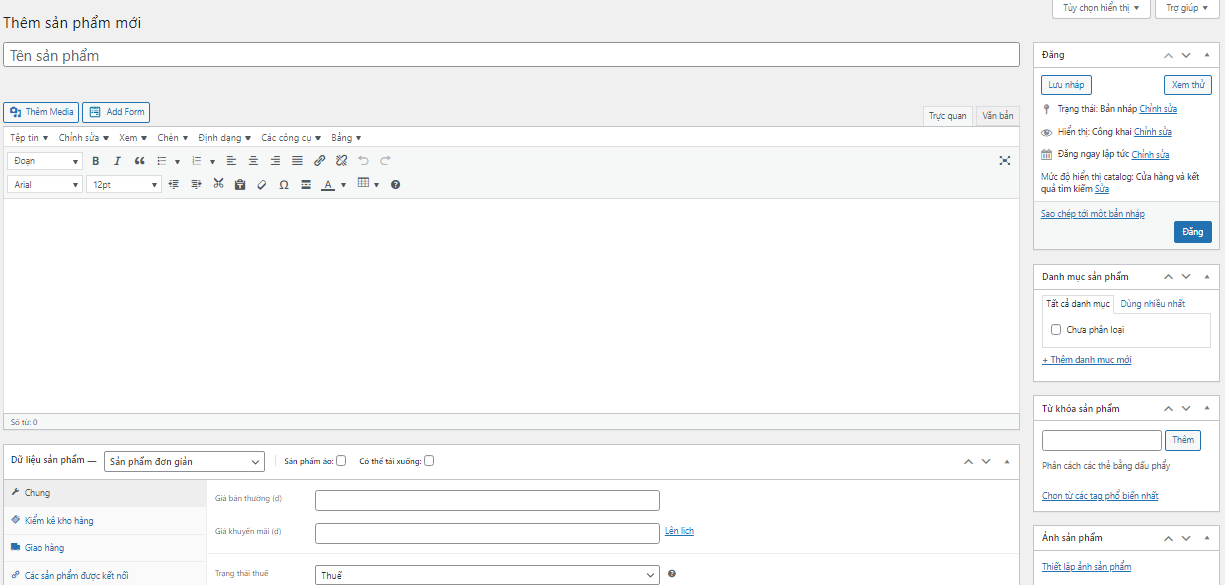1225x585 pixels.
Task: Insert a blockquote
Action: pos(140,161)
